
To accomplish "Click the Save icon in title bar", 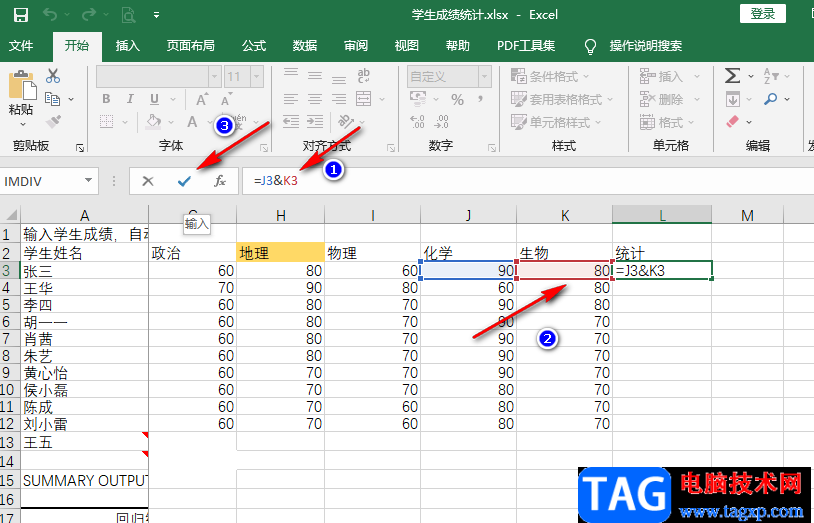I will pyautogui.click(x=20, y=15).
